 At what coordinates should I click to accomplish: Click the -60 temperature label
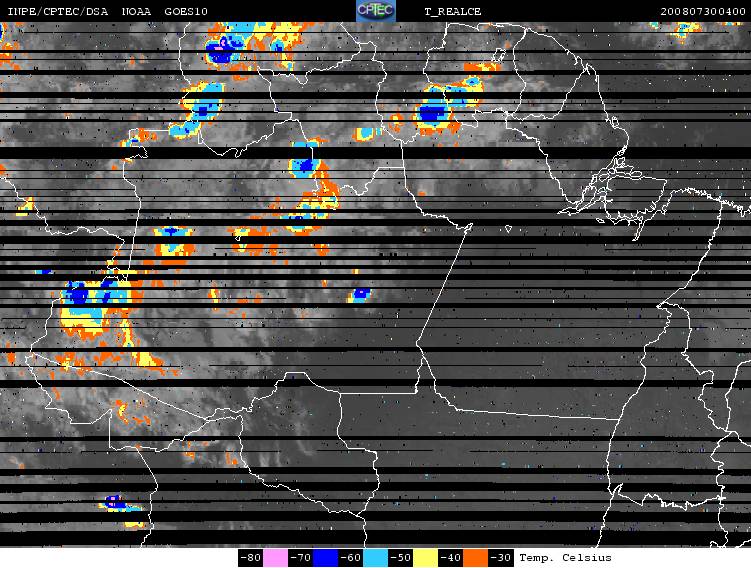[350, 558]
